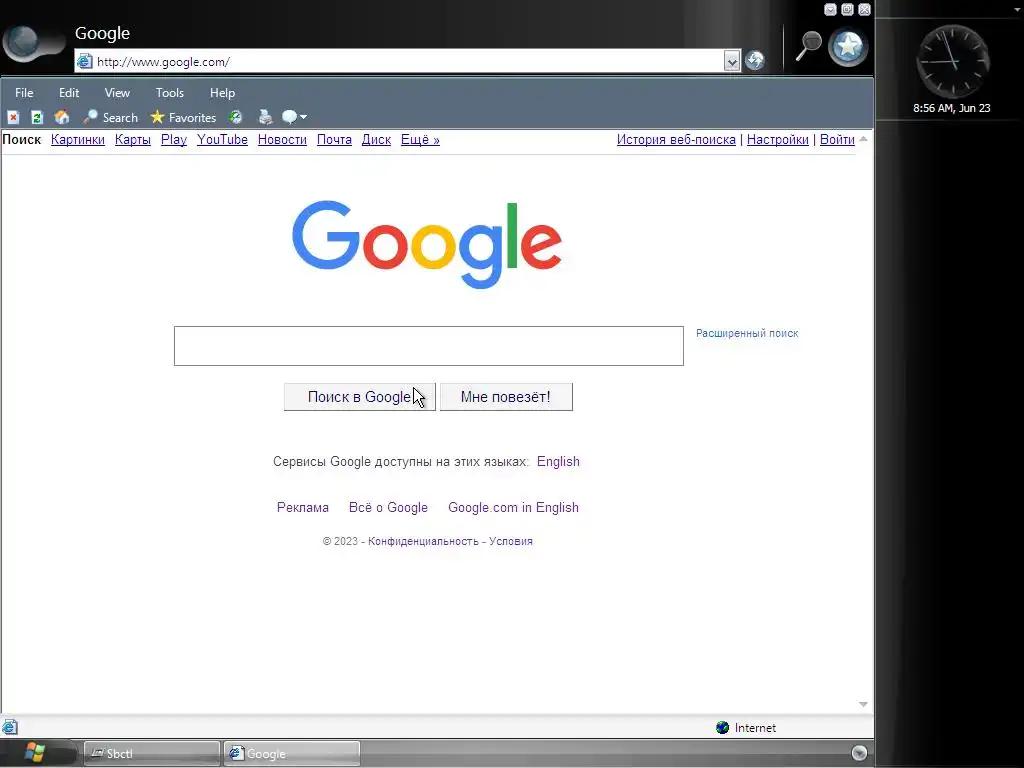
Task: Click the History globe icon in toolbar
Action: pos(236,118)
